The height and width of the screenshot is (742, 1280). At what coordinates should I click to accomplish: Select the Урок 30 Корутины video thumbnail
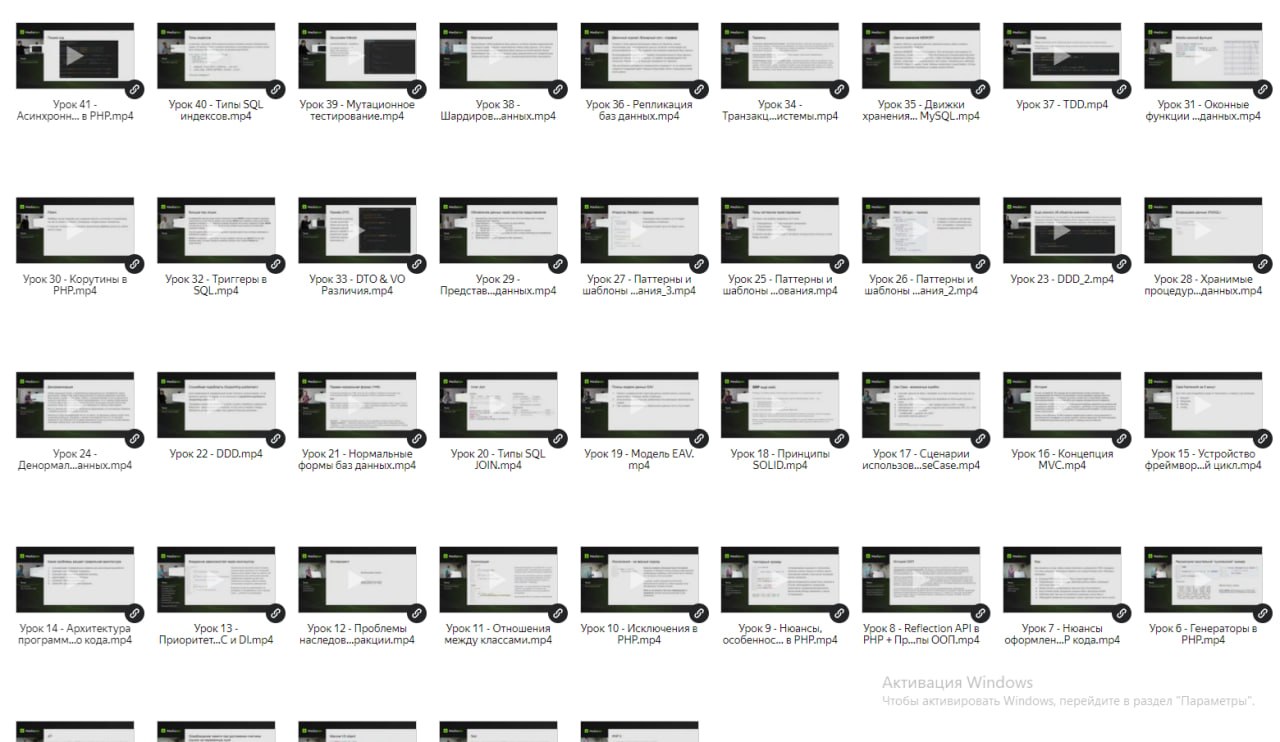click(x=75, y=231)
